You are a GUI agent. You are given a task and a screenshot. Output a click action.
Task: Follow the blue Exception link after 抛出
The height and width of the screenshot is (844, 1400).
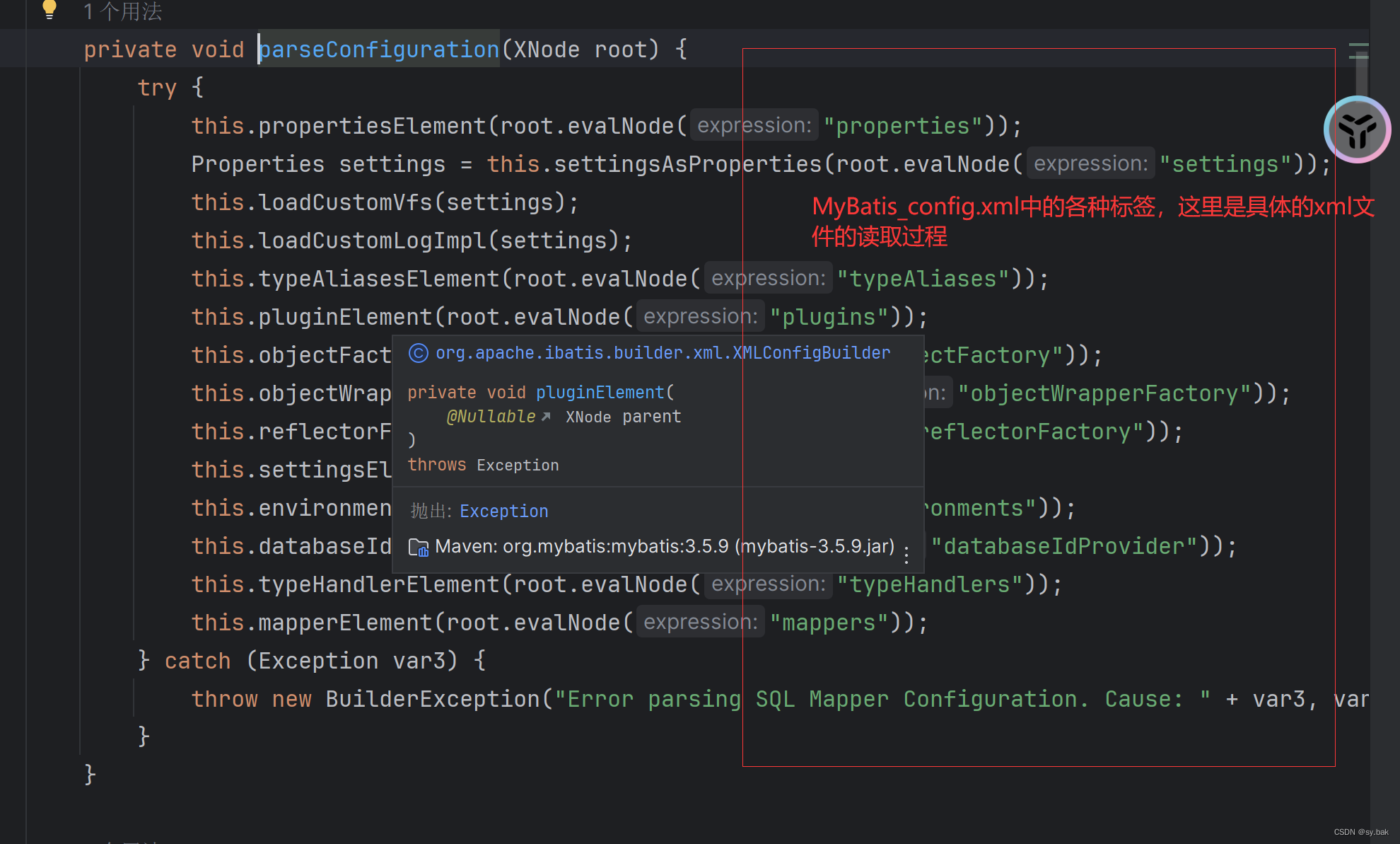tap(503, 511)
